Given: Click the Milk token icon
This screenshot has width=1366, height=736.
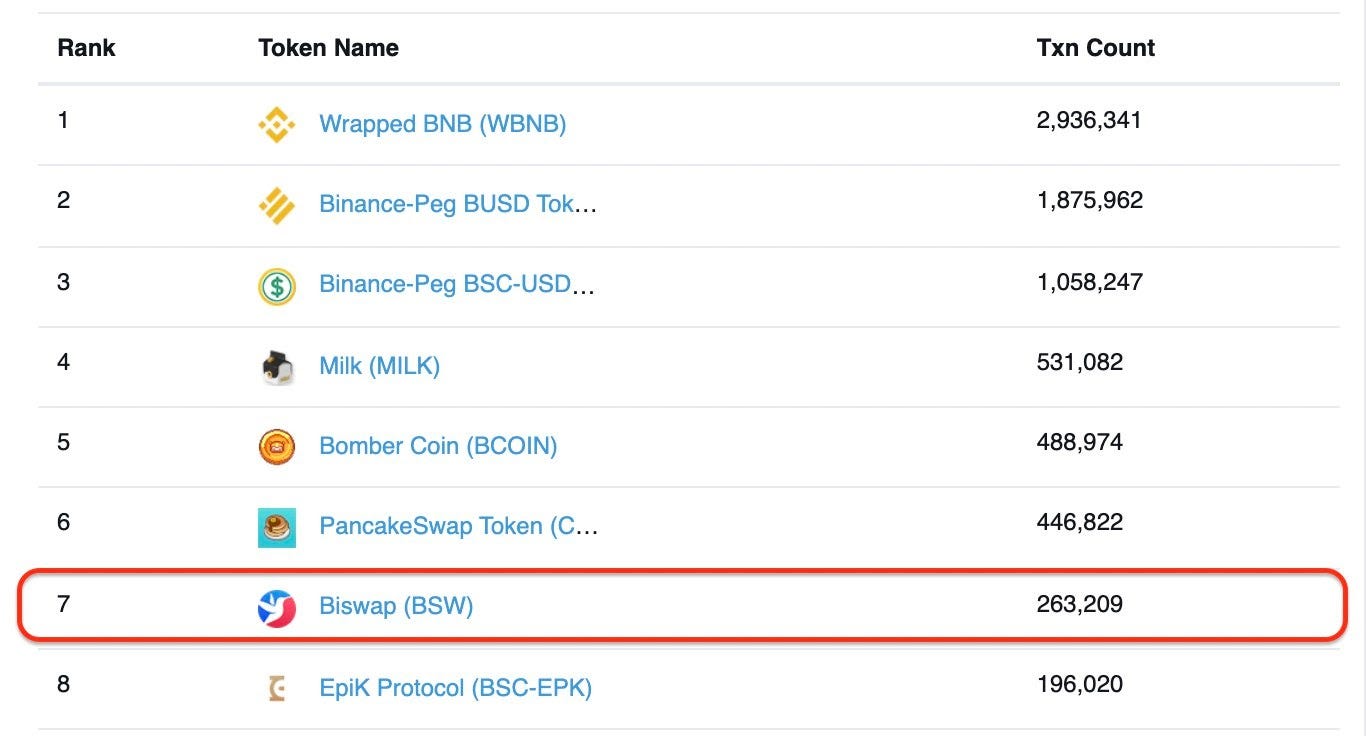Looking at the screenshot, I should [x=276, y=368].
